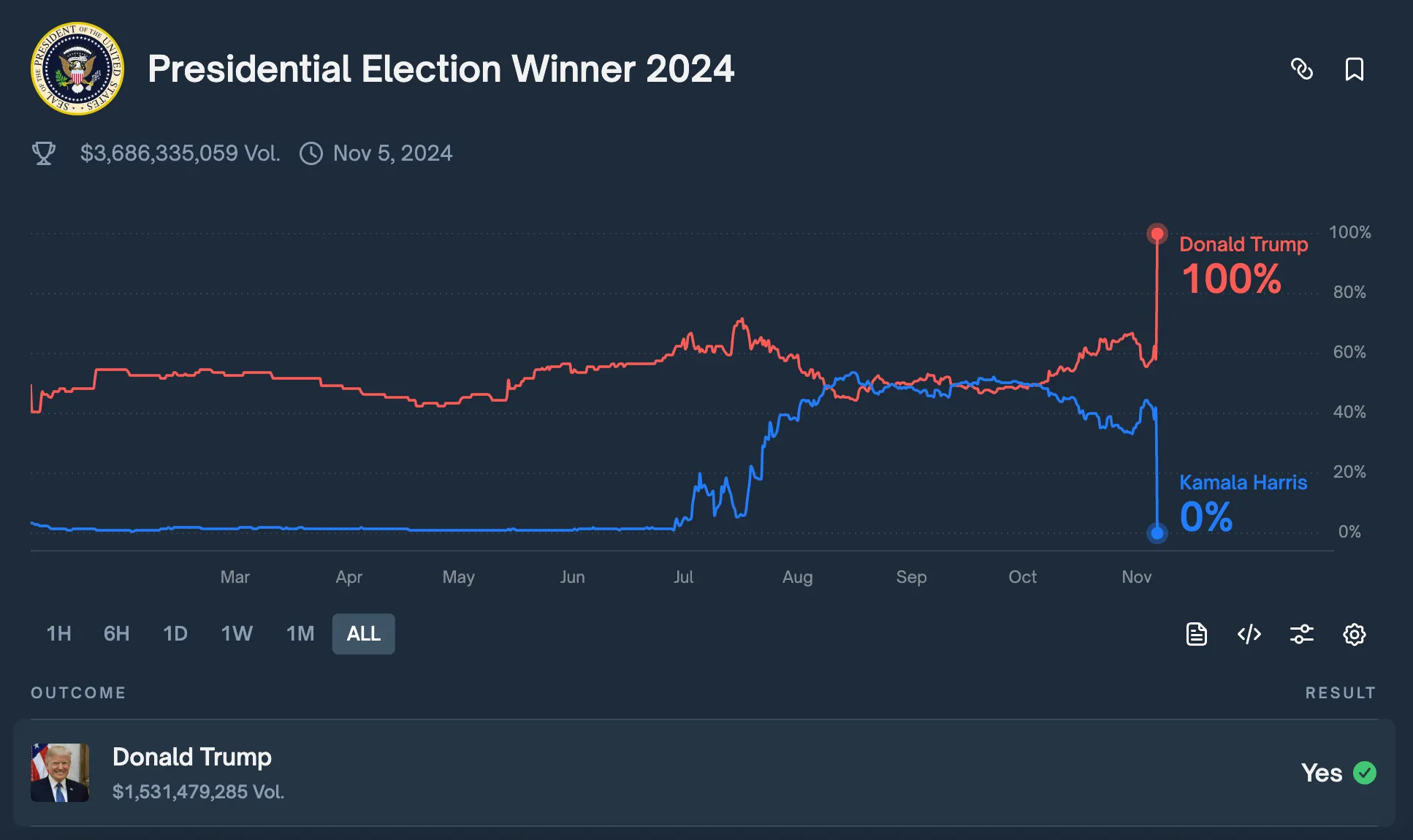Click the trophy icon near volume
The image size is (1413, 840).
tap(44, 153)
